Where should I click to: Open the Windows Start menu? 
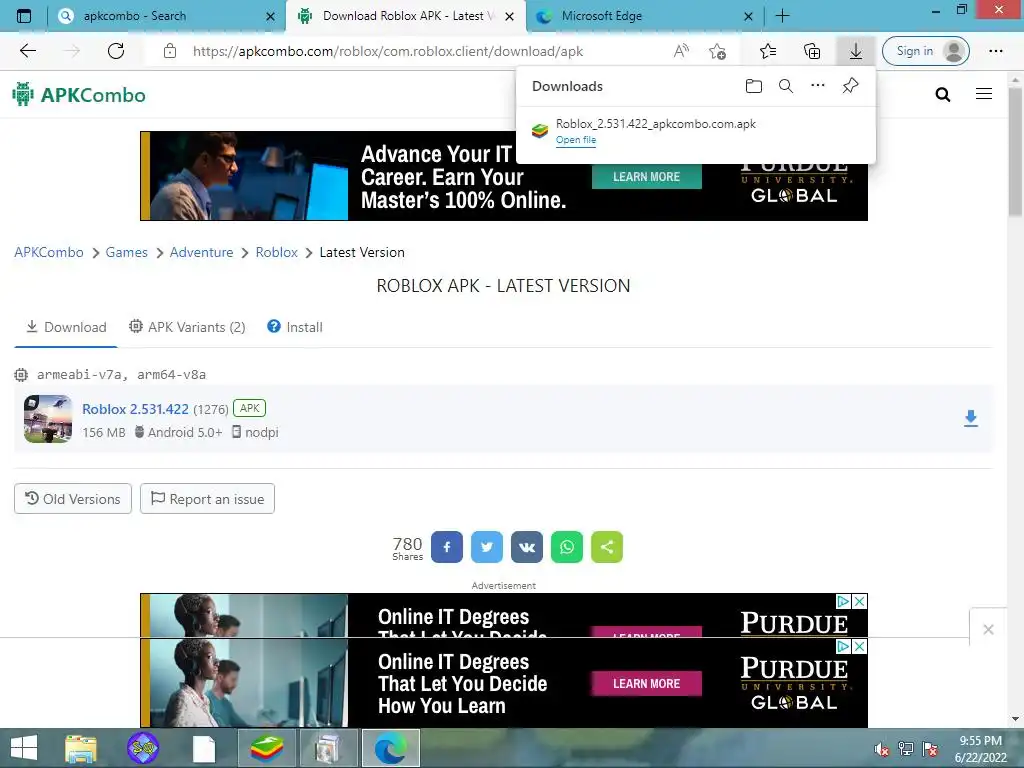coord(24,748)
